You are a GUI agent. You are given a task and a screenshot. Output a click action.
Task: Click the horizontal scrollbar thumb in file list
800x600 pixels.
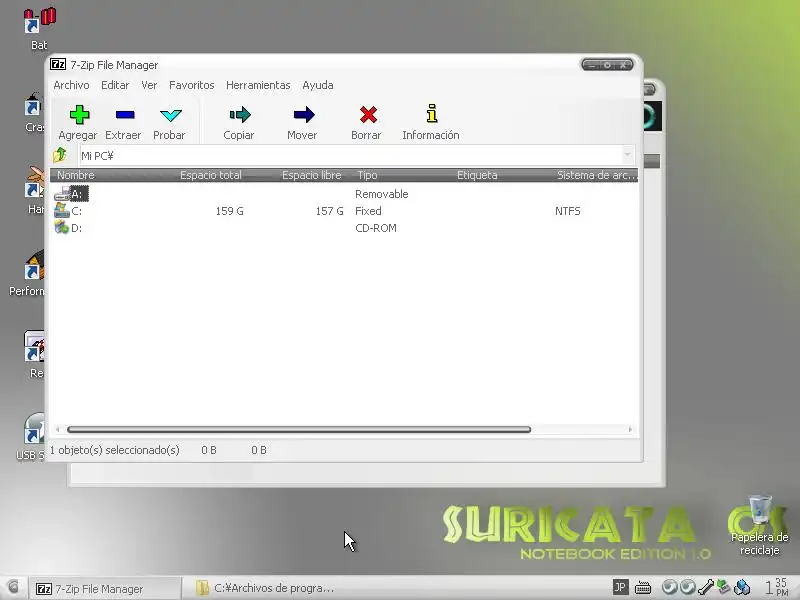tap(299, 430)
